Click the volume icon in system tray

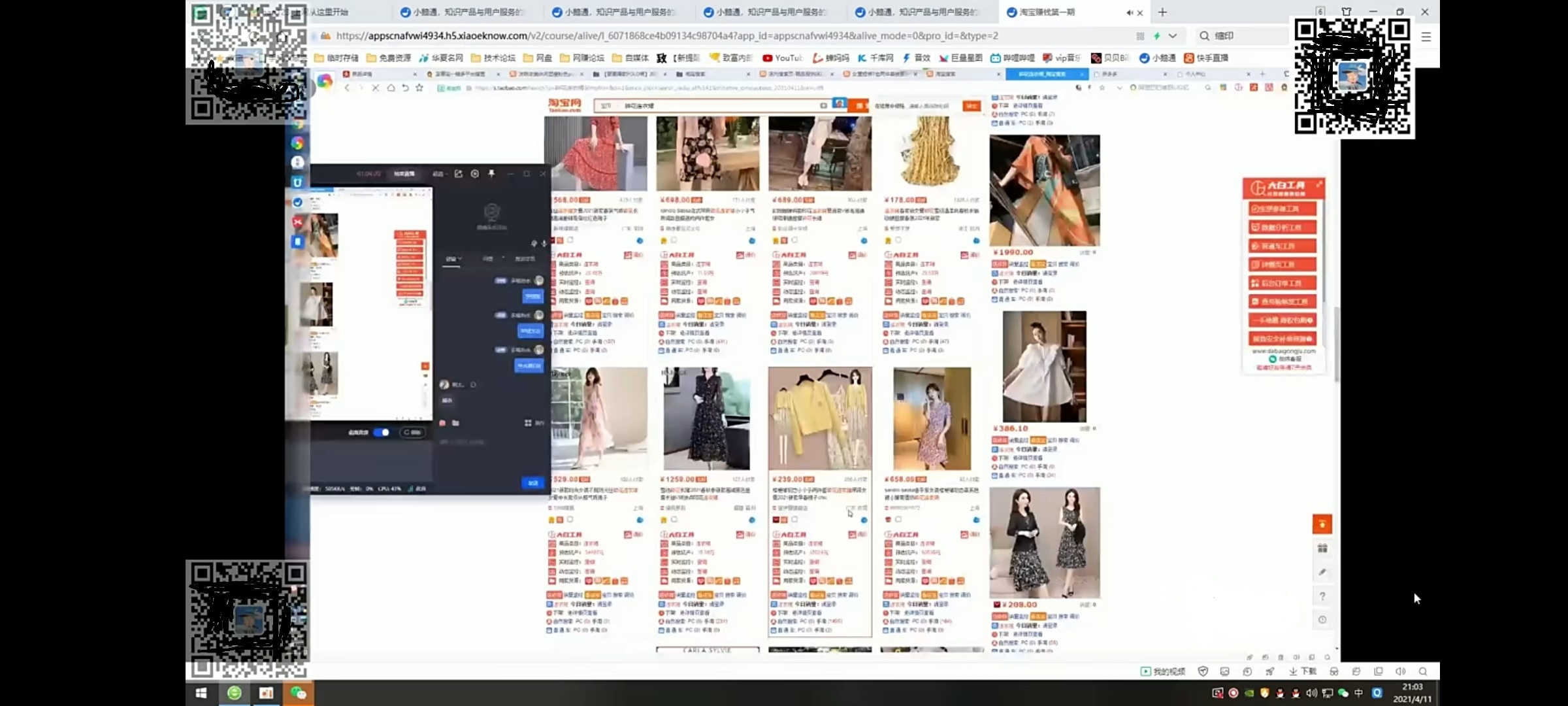[1311, 693]
